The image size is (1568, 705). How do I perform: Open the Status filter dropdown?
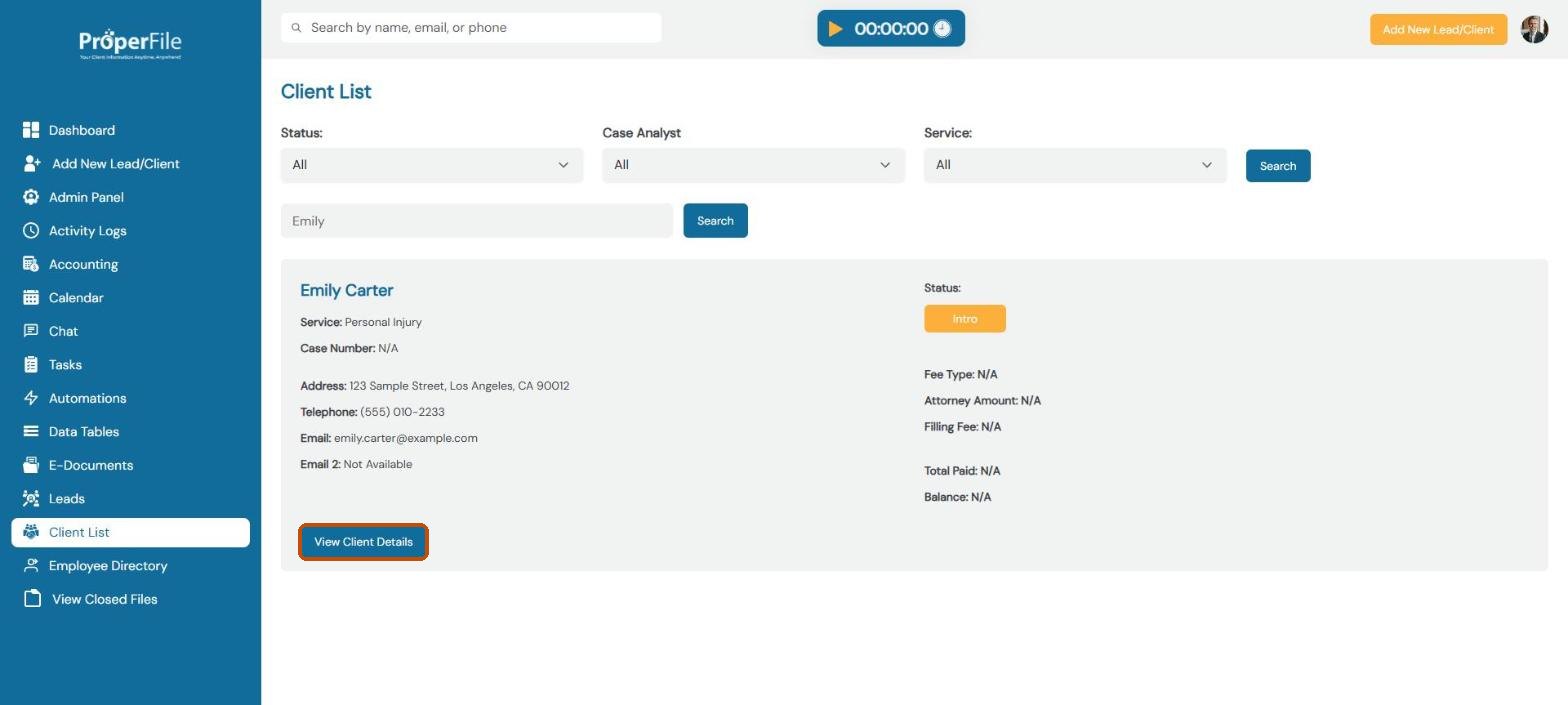point(432,165)
